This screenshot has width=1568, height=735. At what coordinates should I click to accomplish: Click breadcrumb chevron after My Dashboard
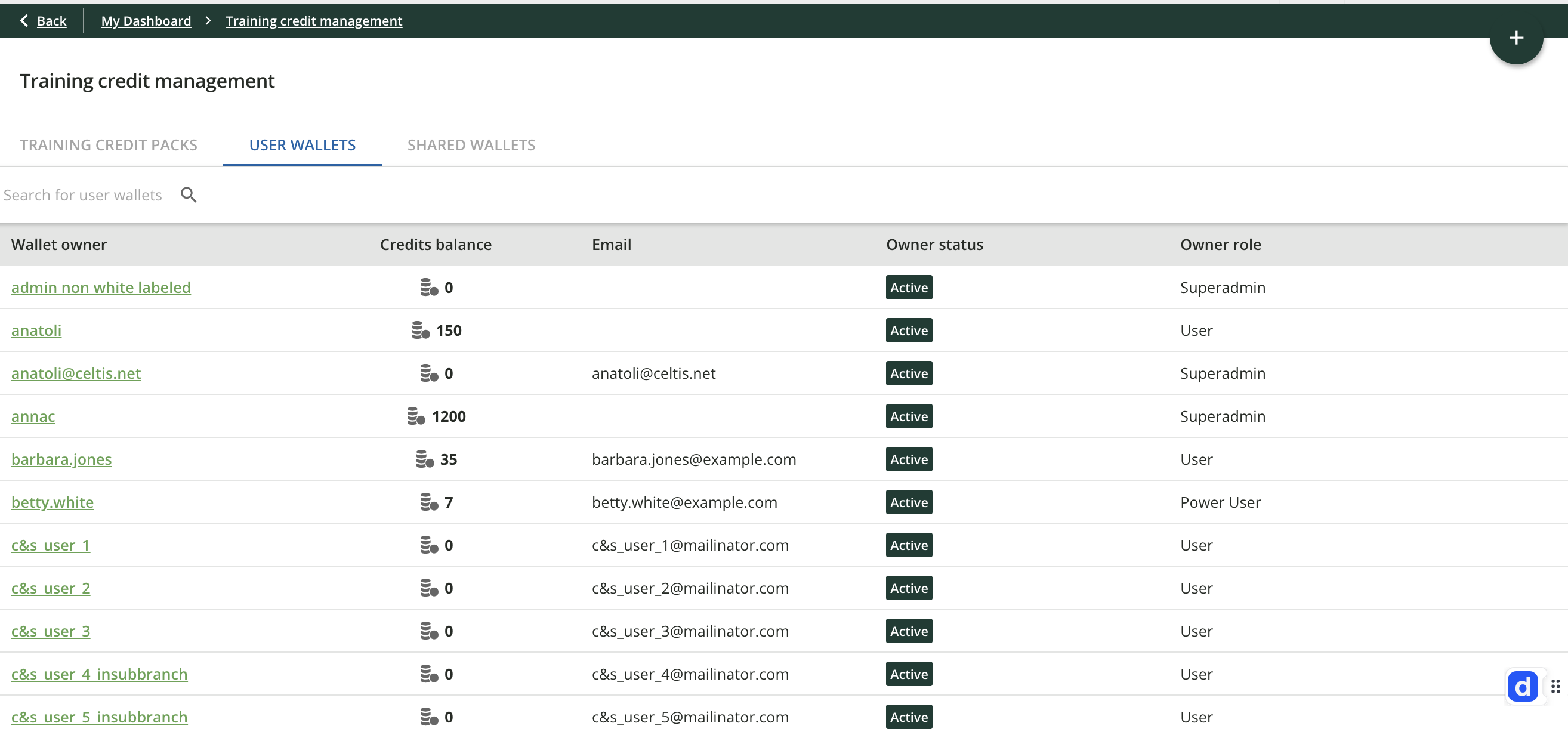tap(208, 21)
